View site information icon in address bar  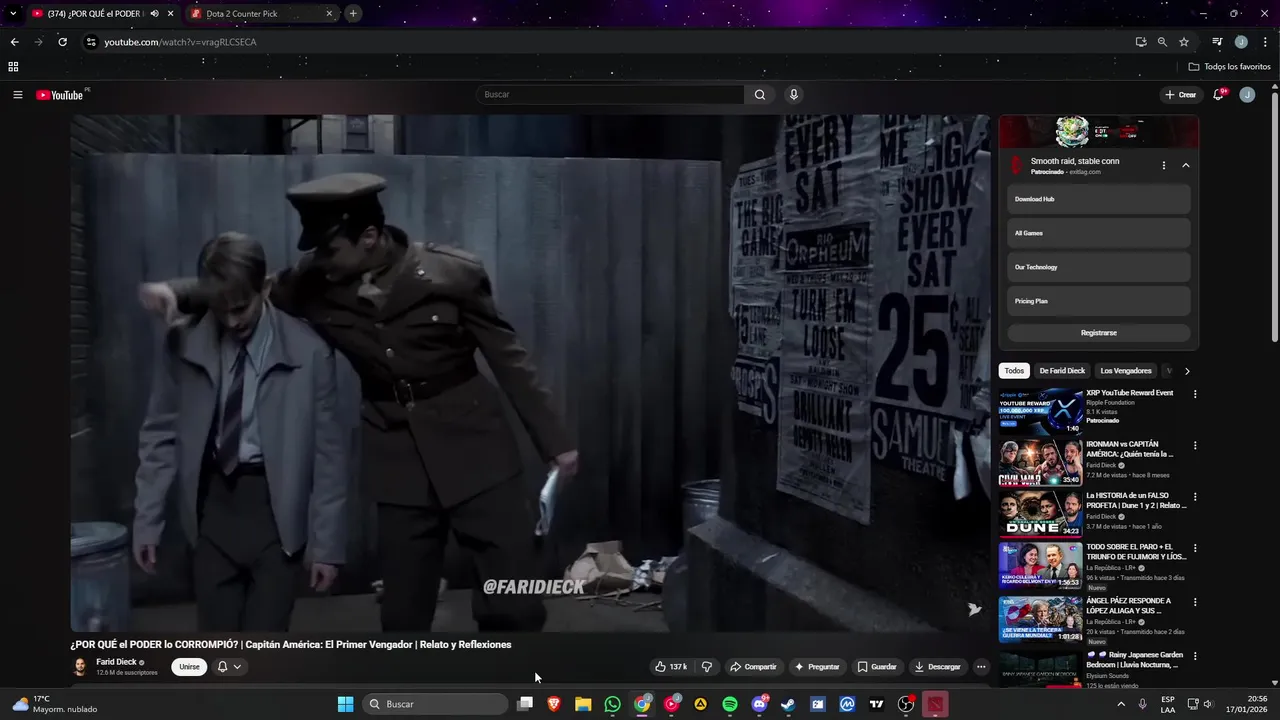pos(91,42)
